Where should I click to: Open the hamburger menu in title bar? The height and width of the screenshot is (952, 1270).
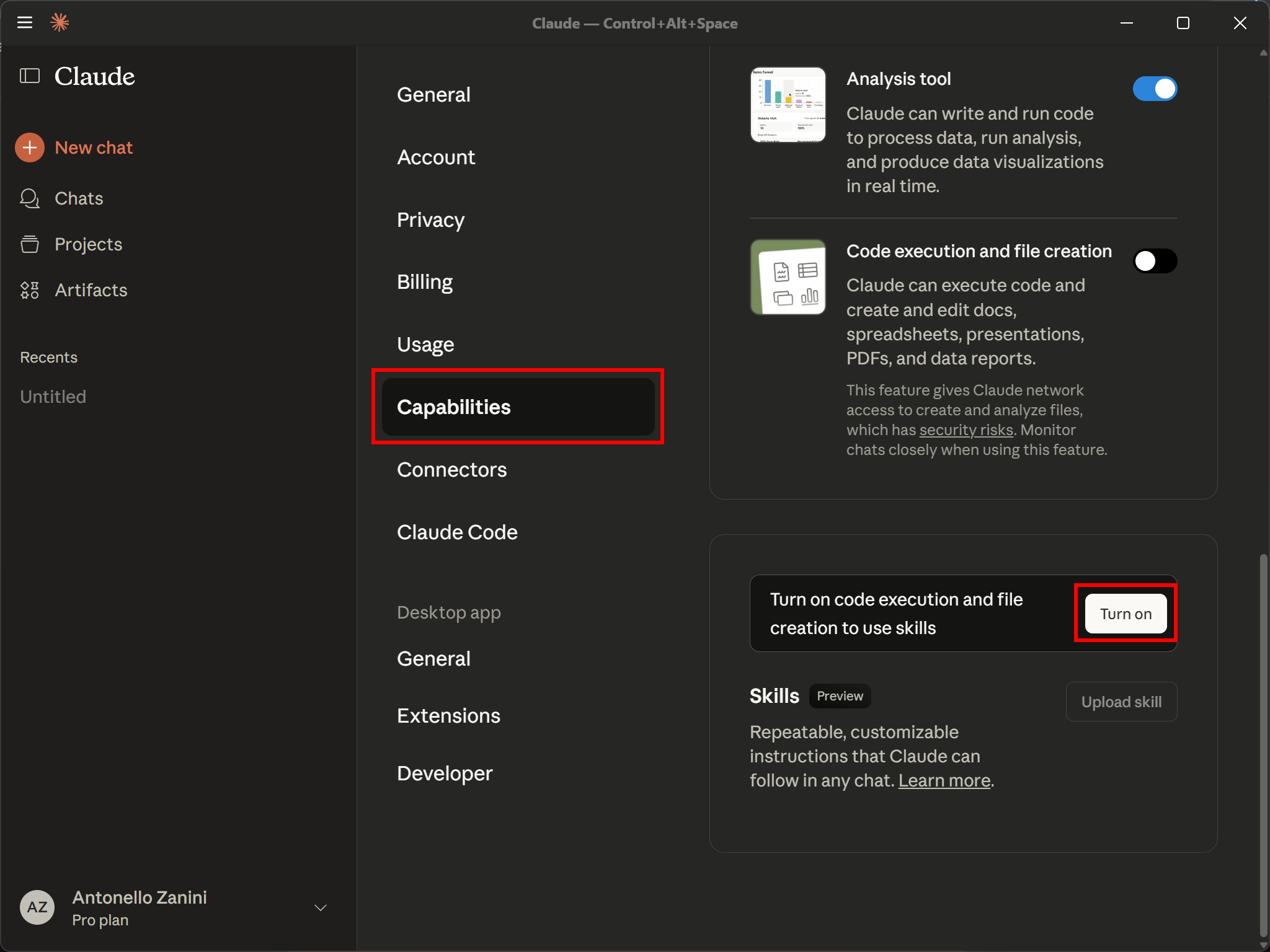pos(25,23)
